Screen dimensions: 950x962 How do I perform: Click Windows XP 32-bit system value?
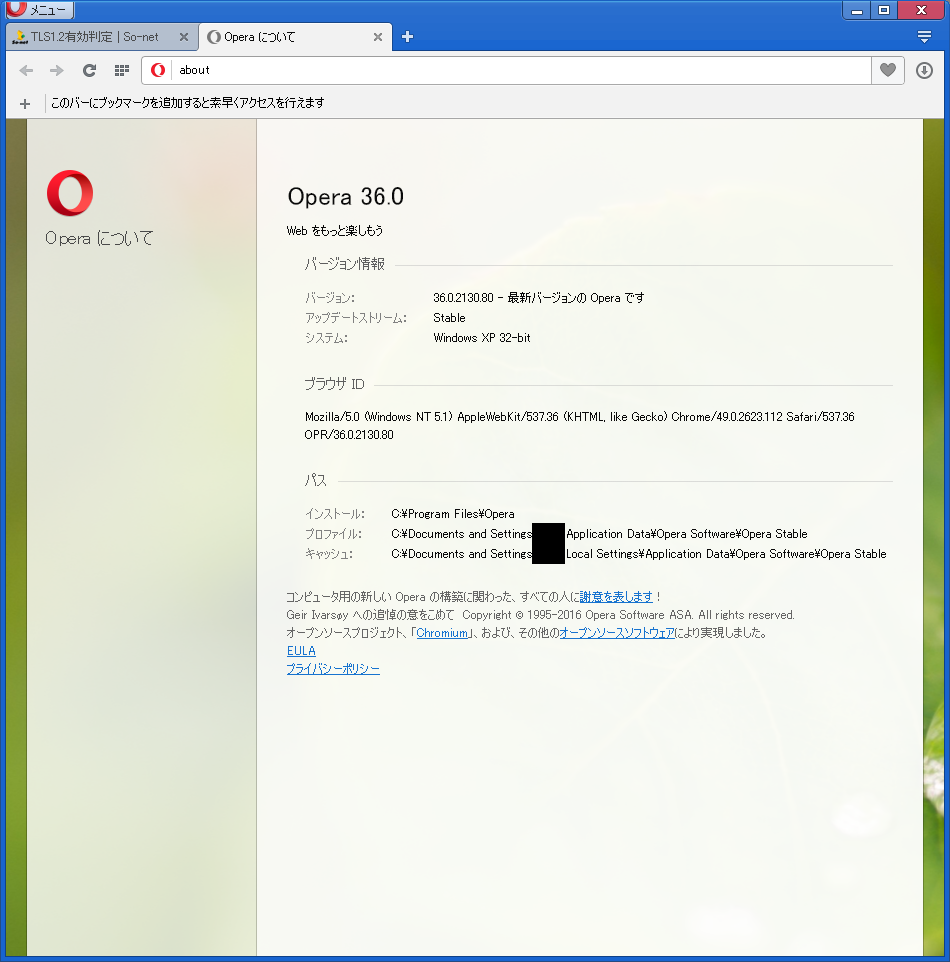(x=482, y=338)
